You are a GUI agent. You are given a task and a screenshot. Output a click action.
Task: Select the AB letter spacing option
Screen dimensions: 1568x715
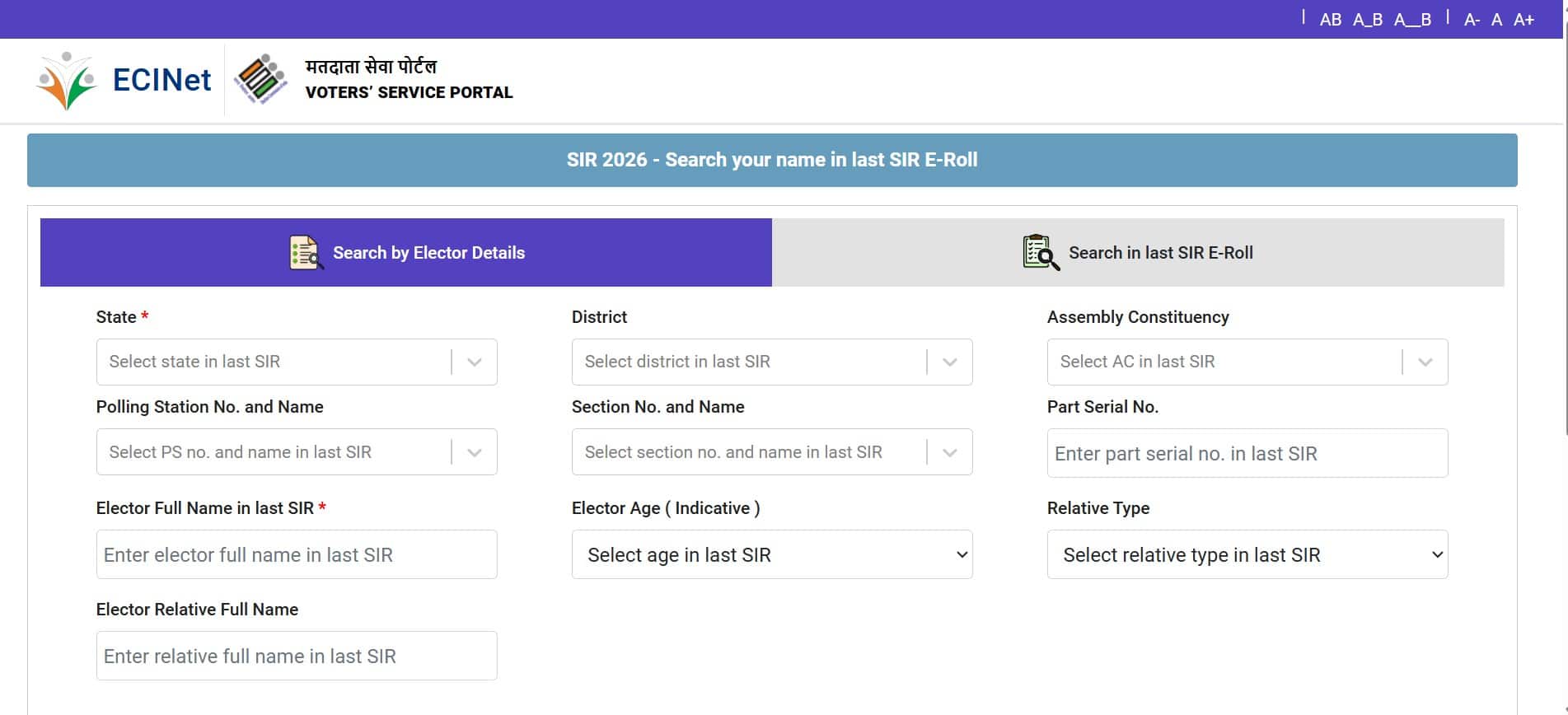coord(1330,20)
